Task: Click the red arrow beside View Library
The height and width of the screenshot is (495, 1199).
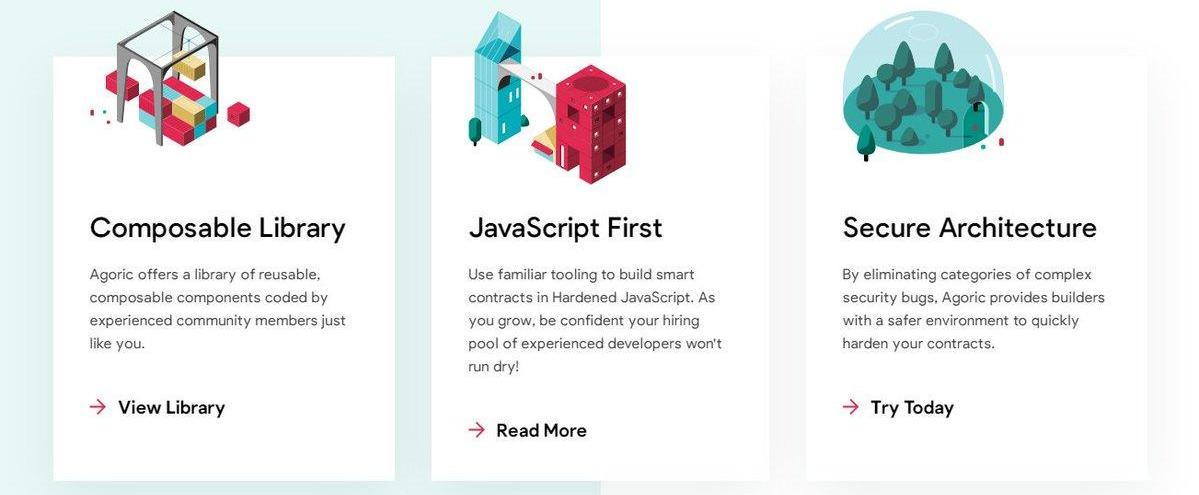Action: [x=98, y=407]
